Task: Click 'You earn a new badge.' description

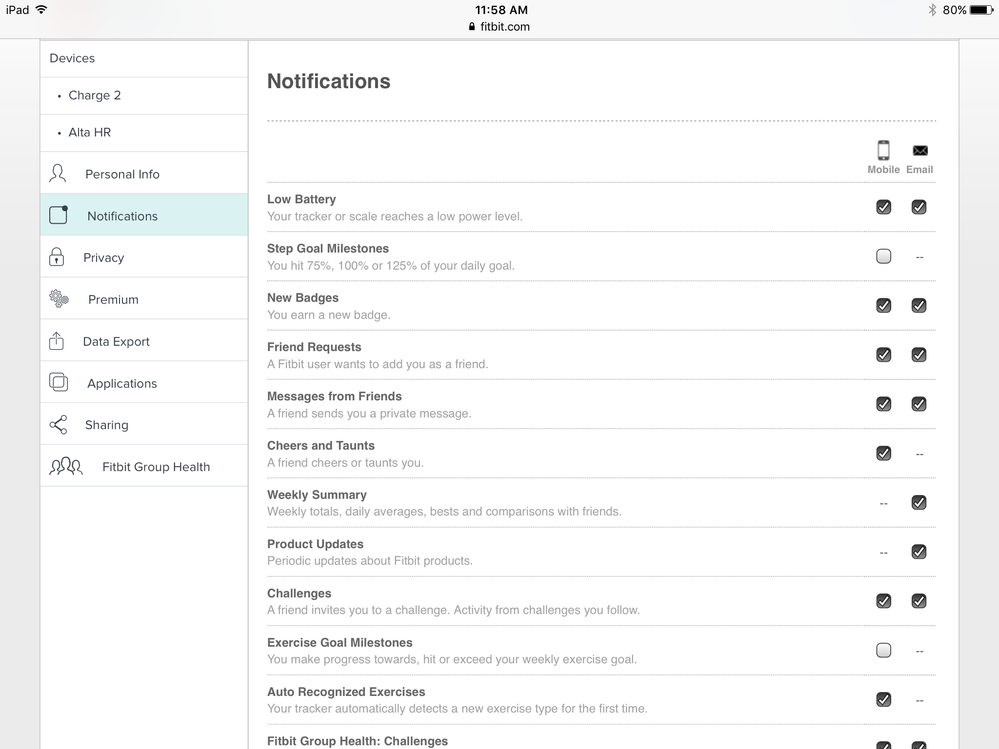Action: coord(329,315)
